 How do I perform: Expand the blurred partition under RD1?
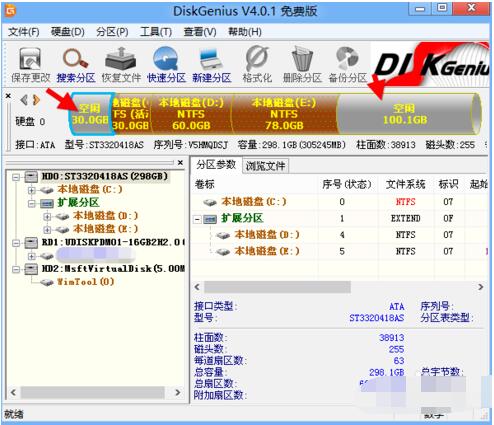31,256
